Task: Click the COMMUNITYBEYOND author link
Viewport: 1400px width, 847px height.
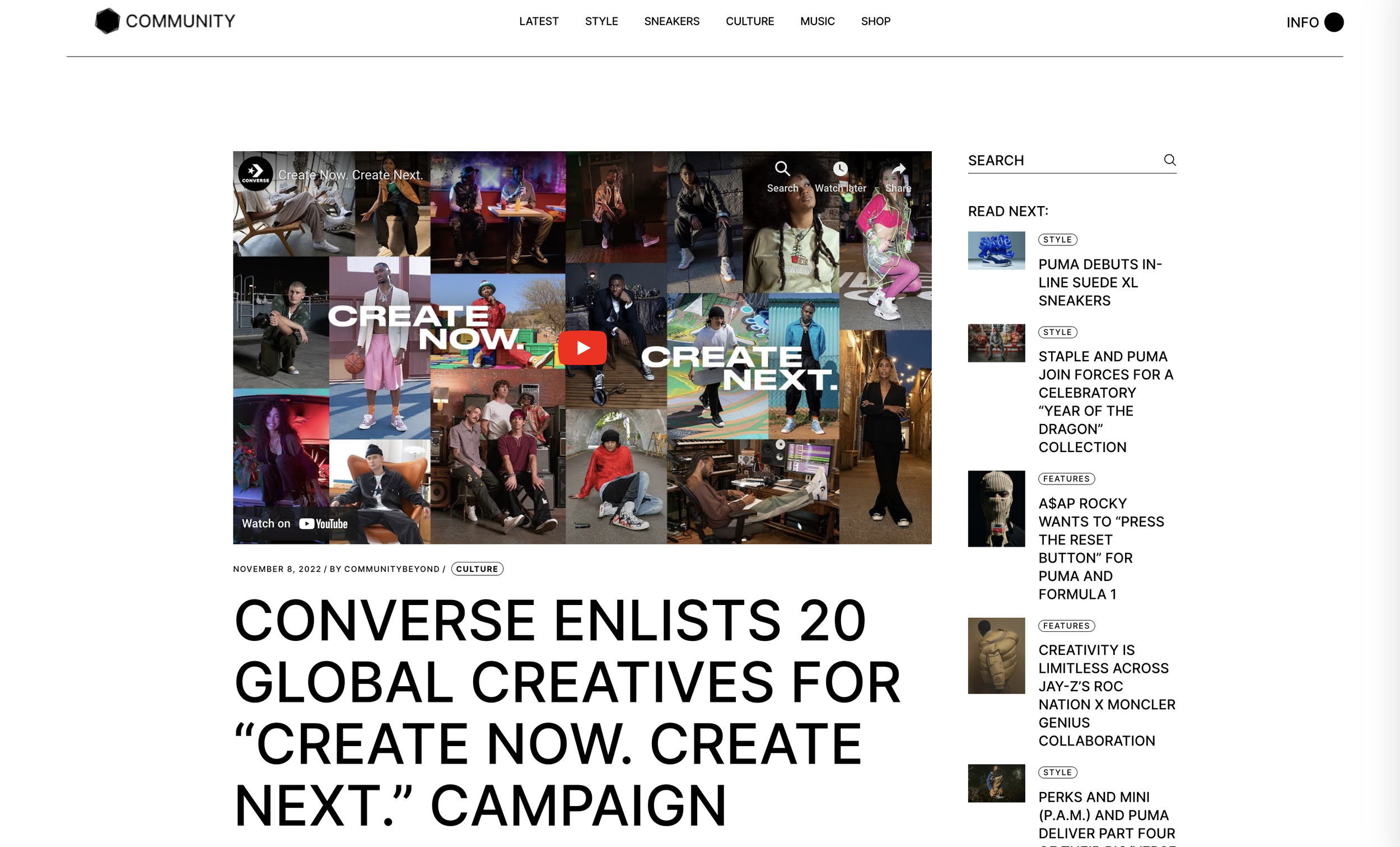Action: click(391, 569)
